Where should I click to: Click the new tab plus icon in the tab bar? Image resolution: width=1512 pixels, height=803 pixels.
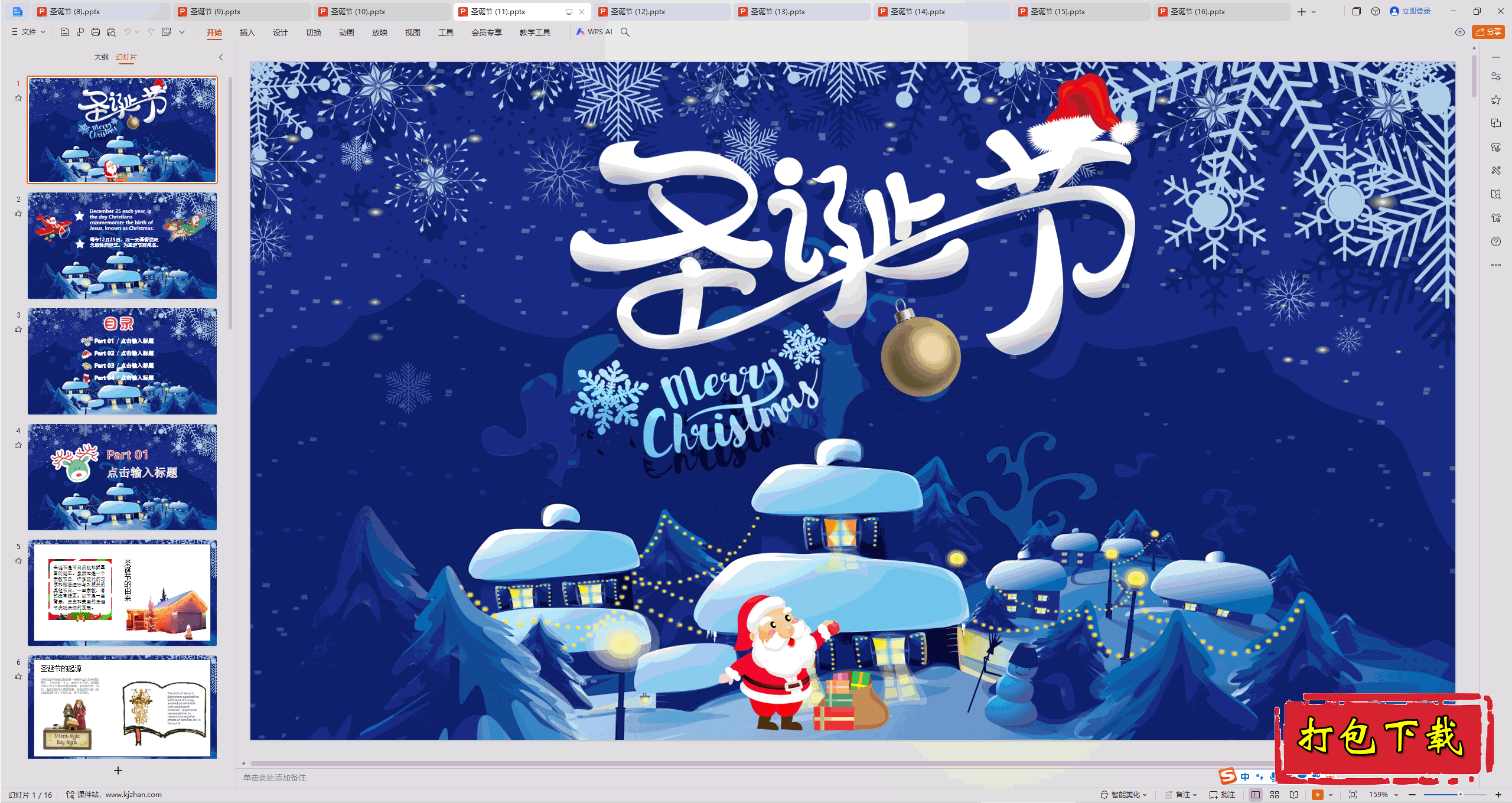point(1302,11)
